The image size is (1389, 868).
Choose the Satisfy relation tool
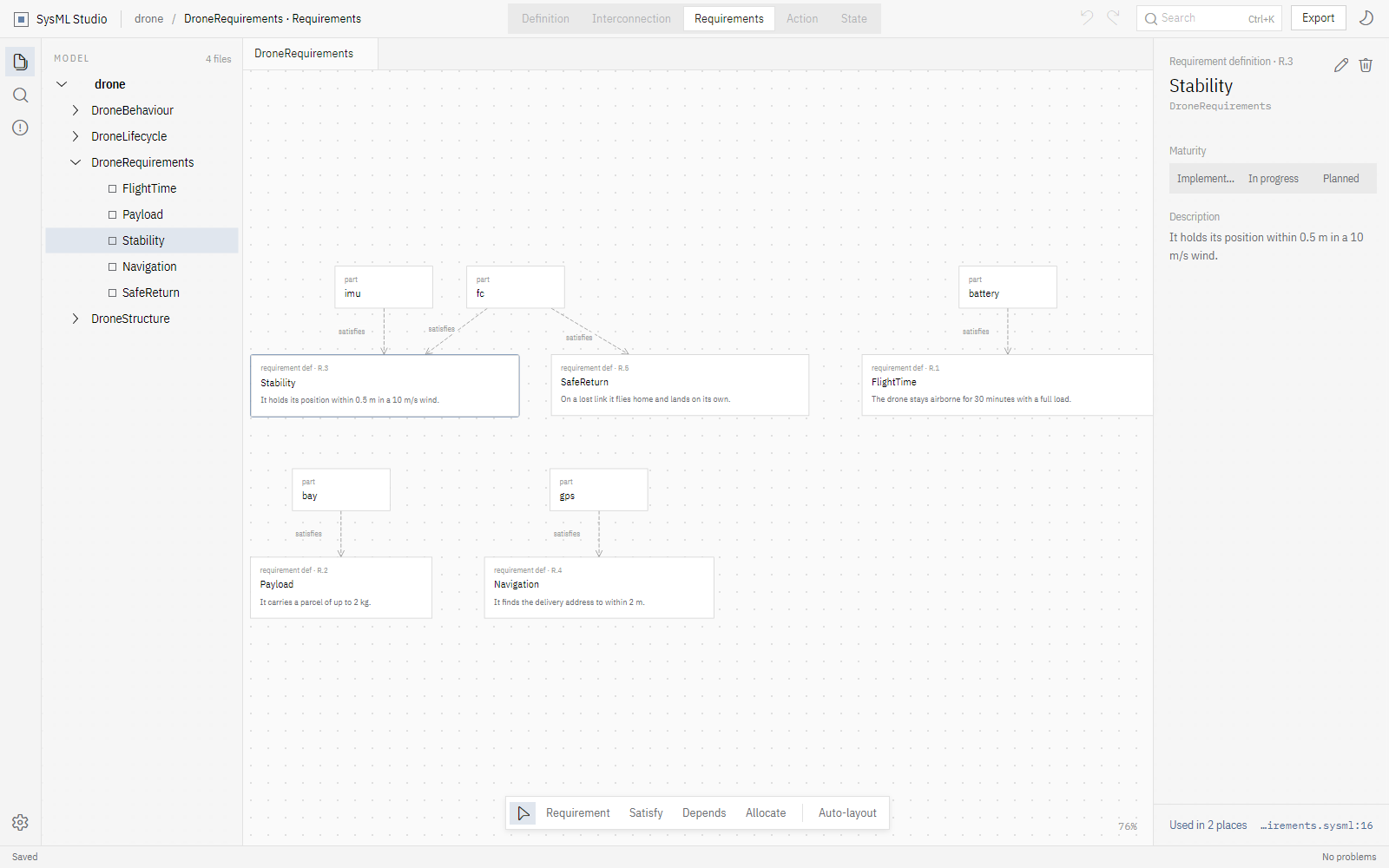point(646,813)
